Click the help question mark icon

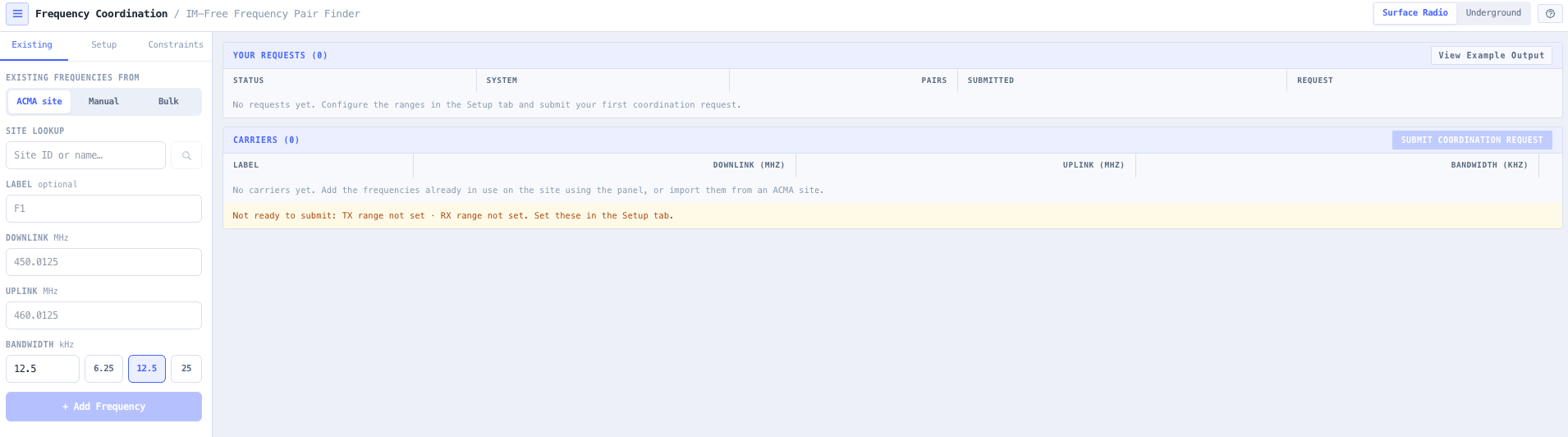click(x=1550, y=14)
